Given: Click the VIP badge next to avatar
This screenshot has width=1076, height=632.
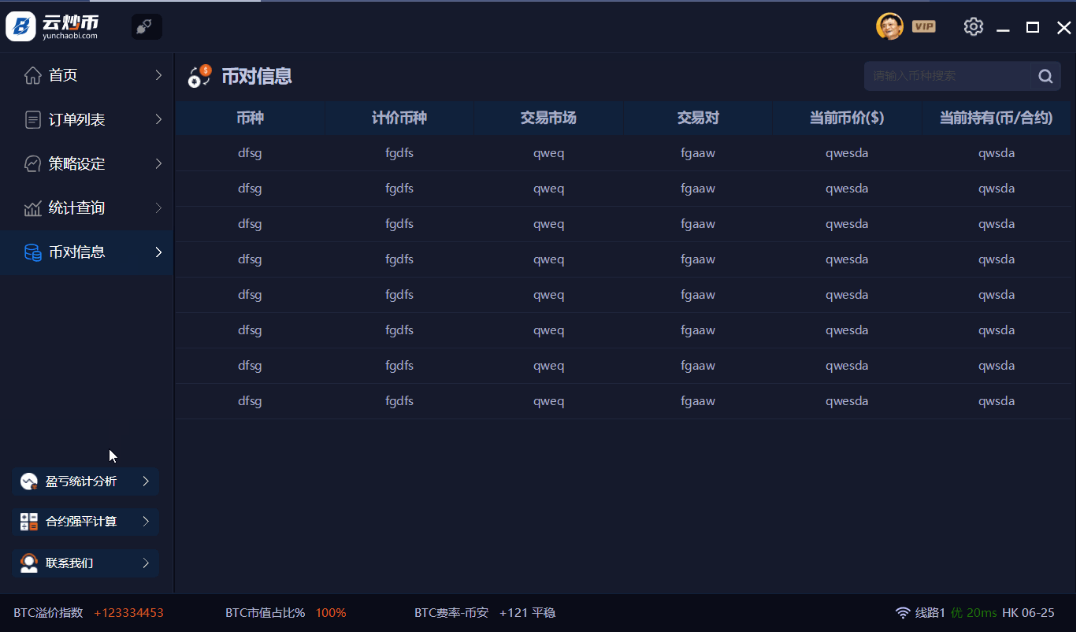Looking at the screenshot, I should coord(924,26).
